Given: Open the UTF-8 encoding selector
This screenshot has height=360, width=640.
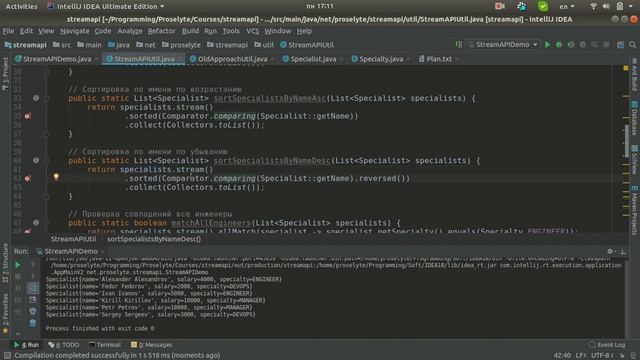Looking at the screenshot, I should coord(602,356).
